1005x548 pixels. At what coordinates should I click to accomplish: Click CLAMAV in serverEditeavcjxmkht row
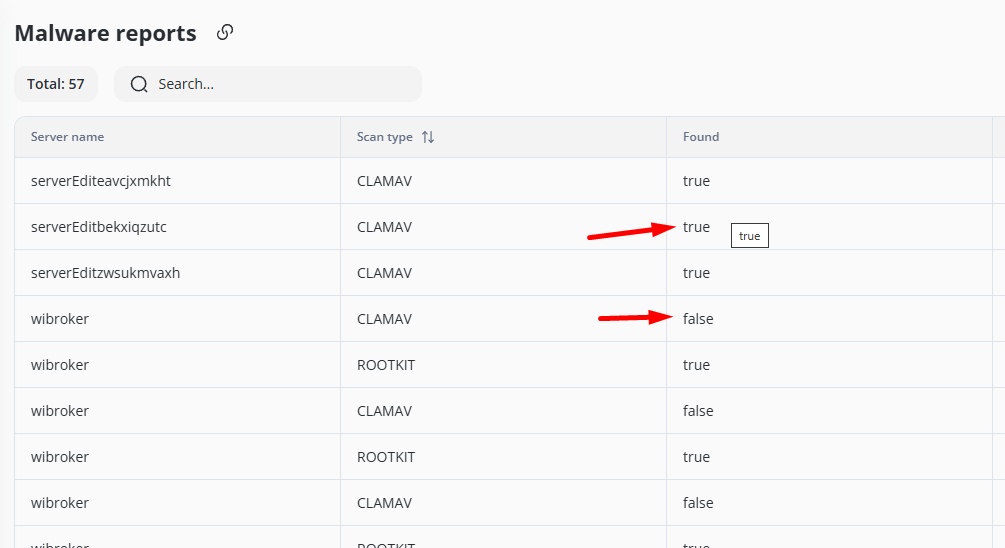pos(385,181)
